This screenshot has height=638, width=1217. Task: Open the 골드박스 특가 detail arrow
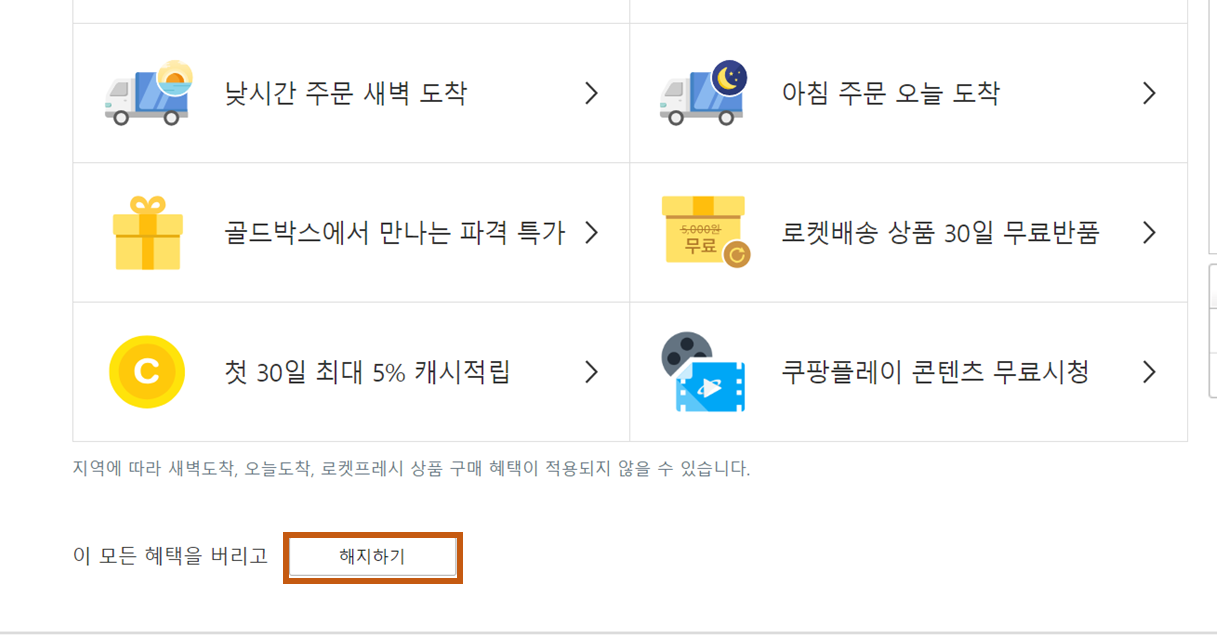click(x=591, y=231)
